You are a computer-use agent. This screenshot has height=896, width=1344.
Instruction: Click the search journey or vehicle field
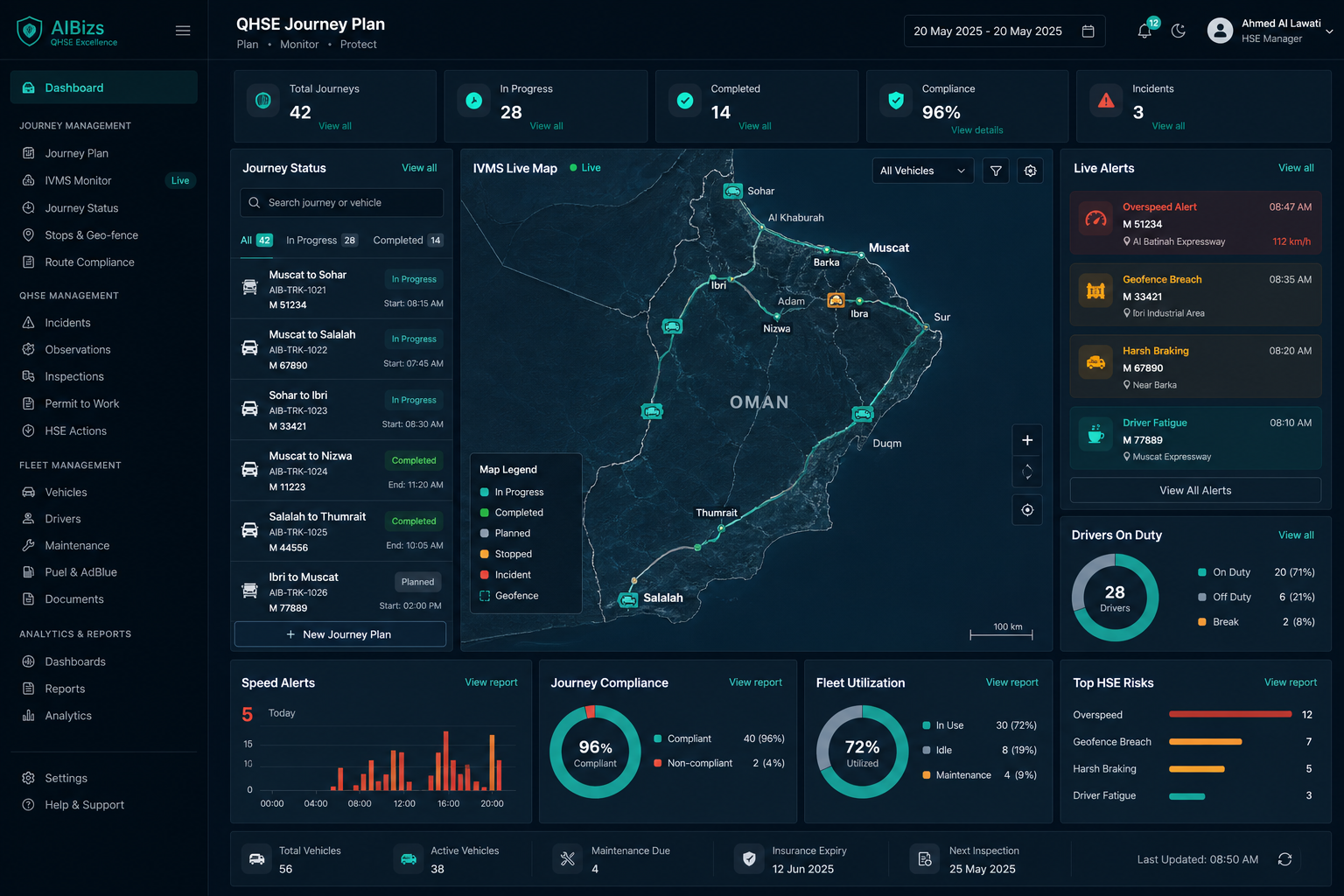coord(341,202)
